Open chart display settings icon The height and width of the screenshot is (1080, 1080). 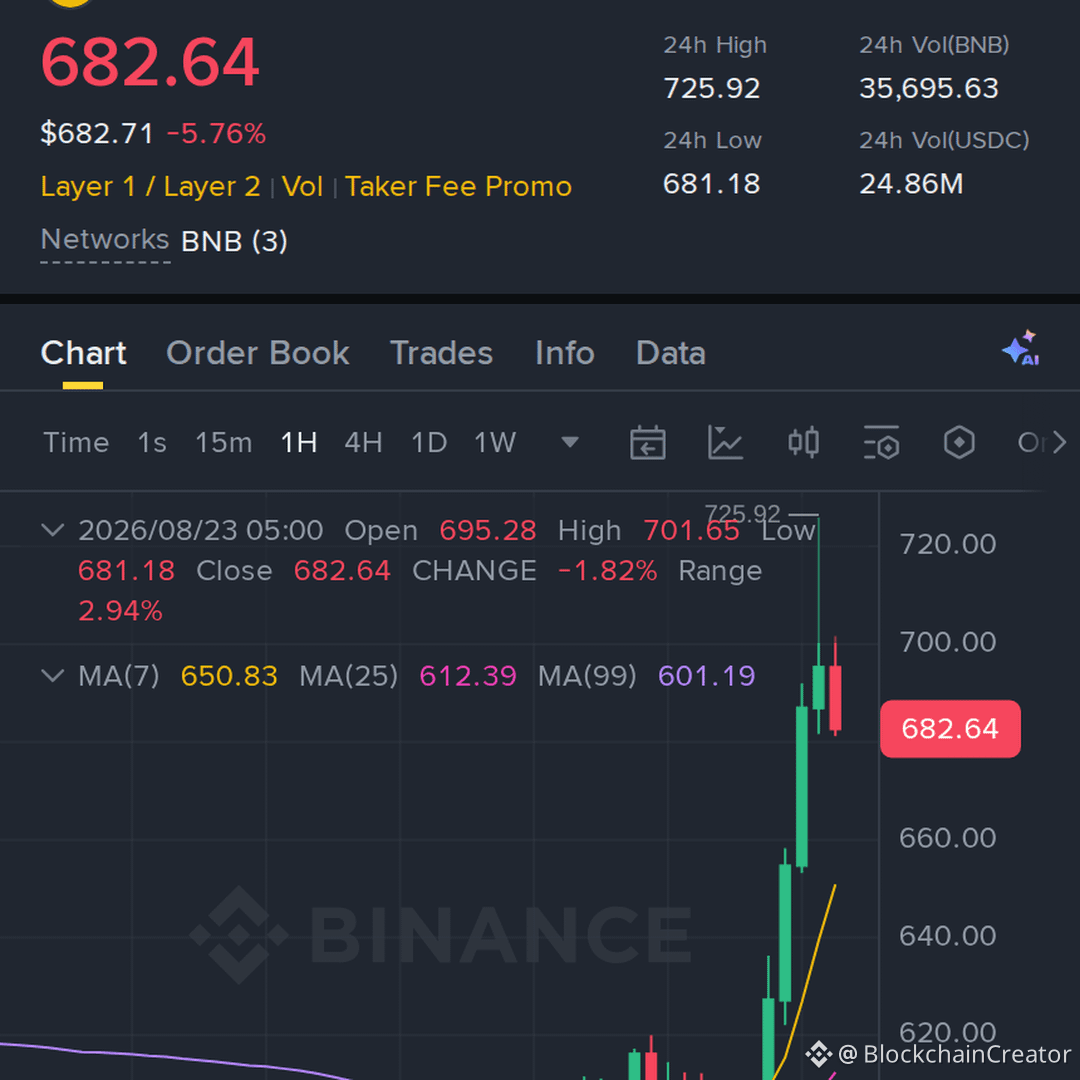[881, 442]
